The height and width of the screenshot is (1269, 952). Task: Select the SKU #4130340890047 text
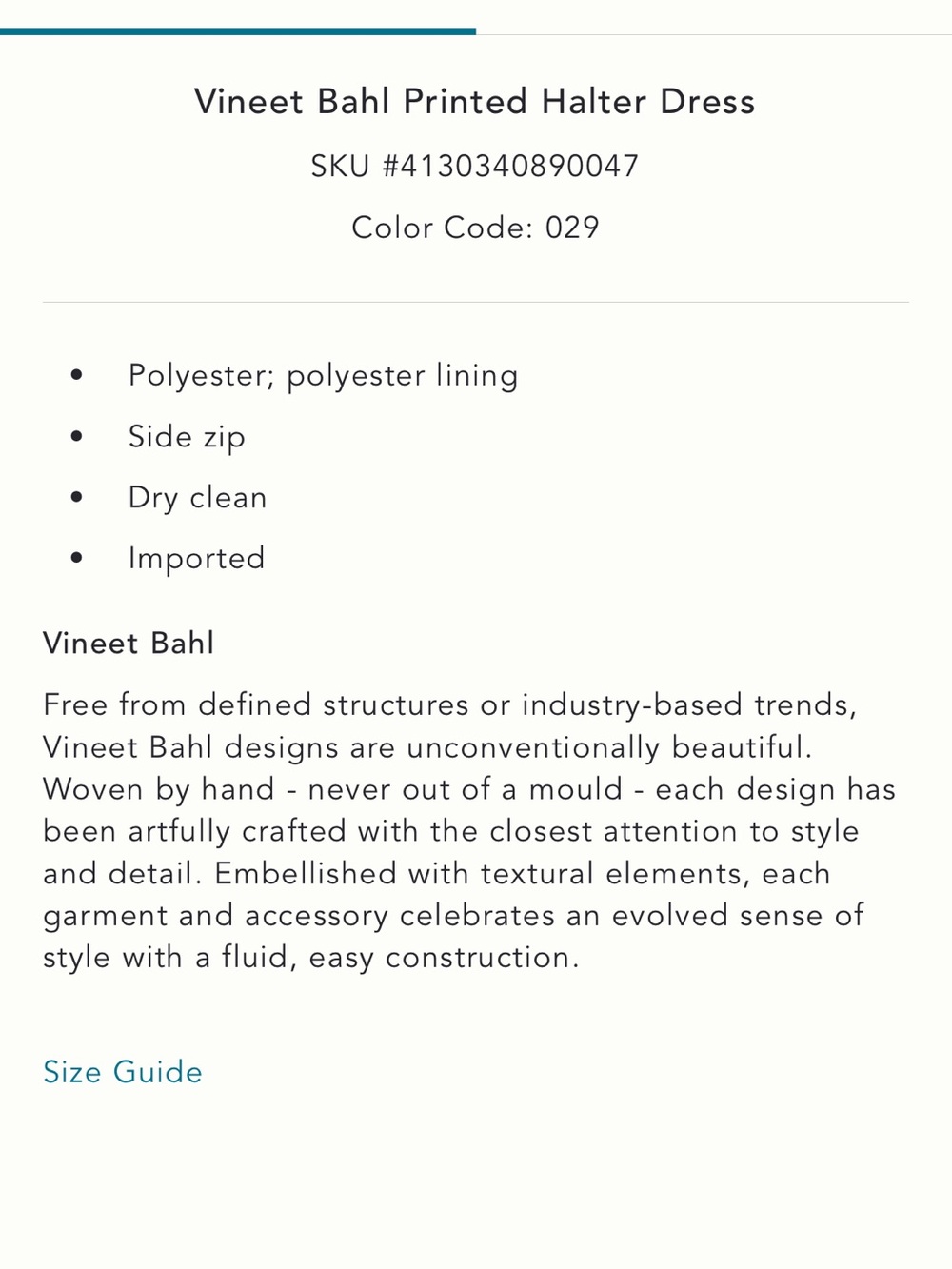(475, 166)
